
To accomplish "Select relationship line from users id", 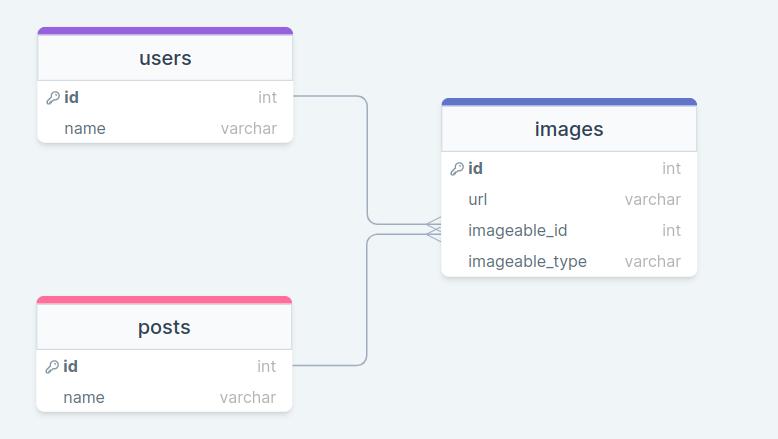I will (x=367, y=160).
